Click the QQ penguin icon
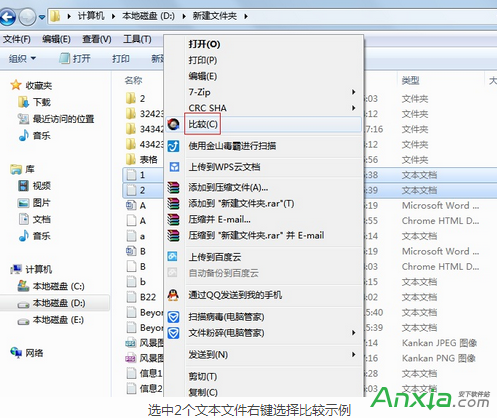The height and width of the screenshot is (418, 497). 173,295
